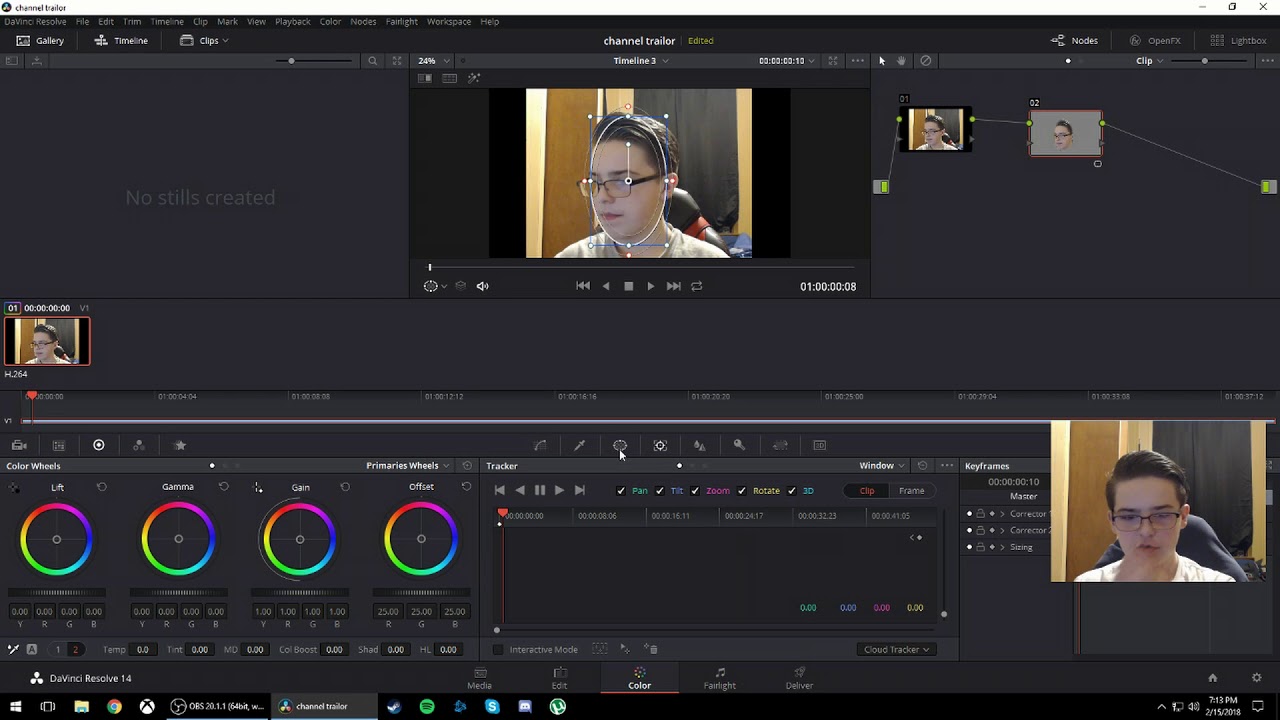The height and width of the screenshot is (720, 1280).
Task: Open the Curves palette icon
Action: tap(540, 445)
